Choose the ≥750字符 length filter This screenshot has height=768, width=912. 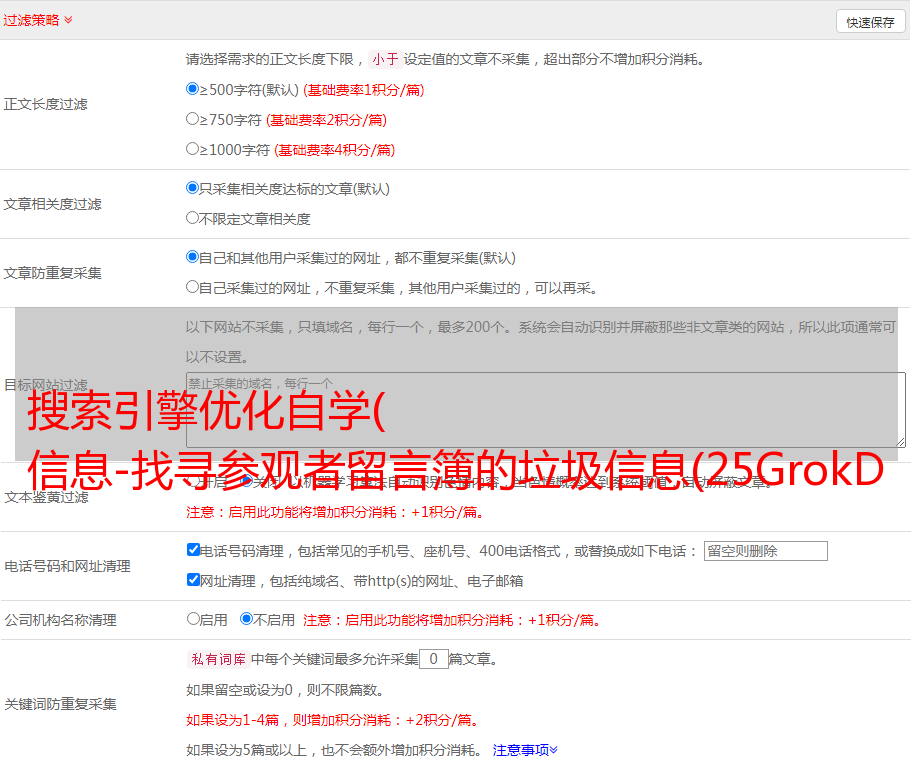click(193, 119)
